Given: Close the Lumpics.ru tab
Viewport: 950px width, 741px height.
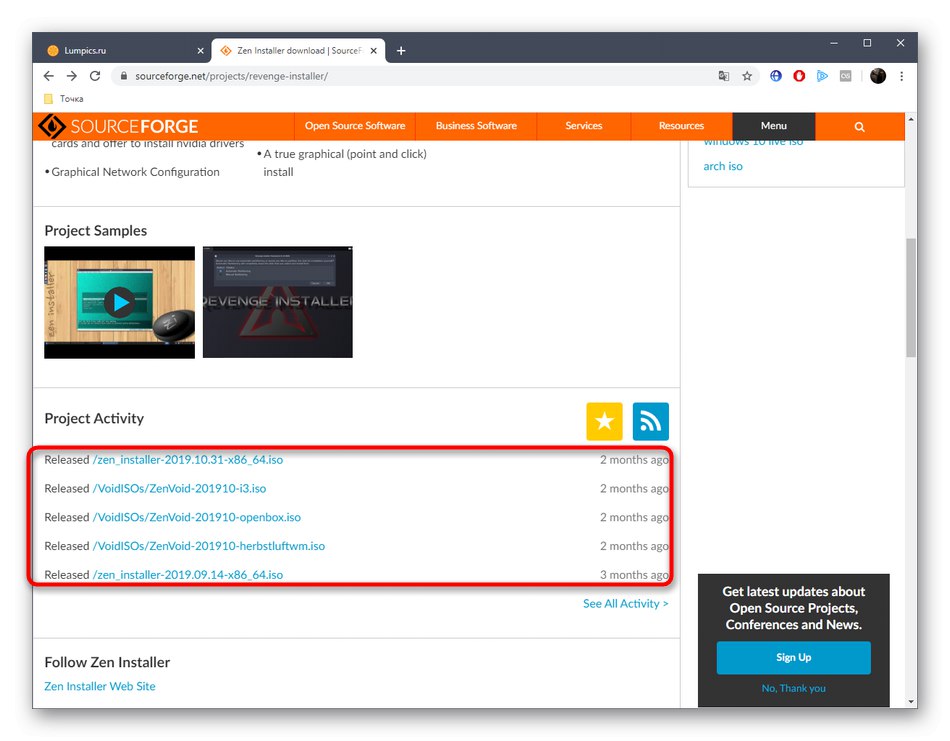Looking at the screenshot, I should 201,51.
